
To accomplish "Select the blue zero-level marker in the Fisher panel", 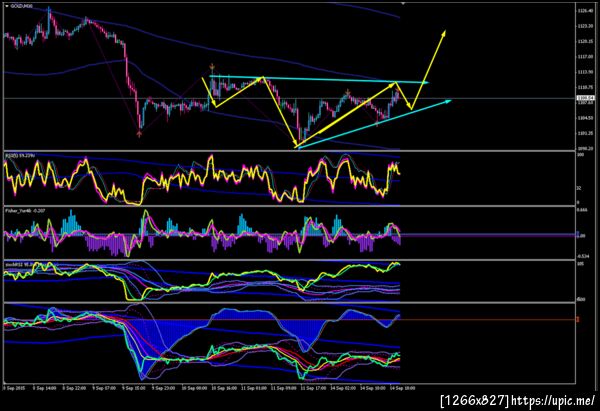I will 578,234.
